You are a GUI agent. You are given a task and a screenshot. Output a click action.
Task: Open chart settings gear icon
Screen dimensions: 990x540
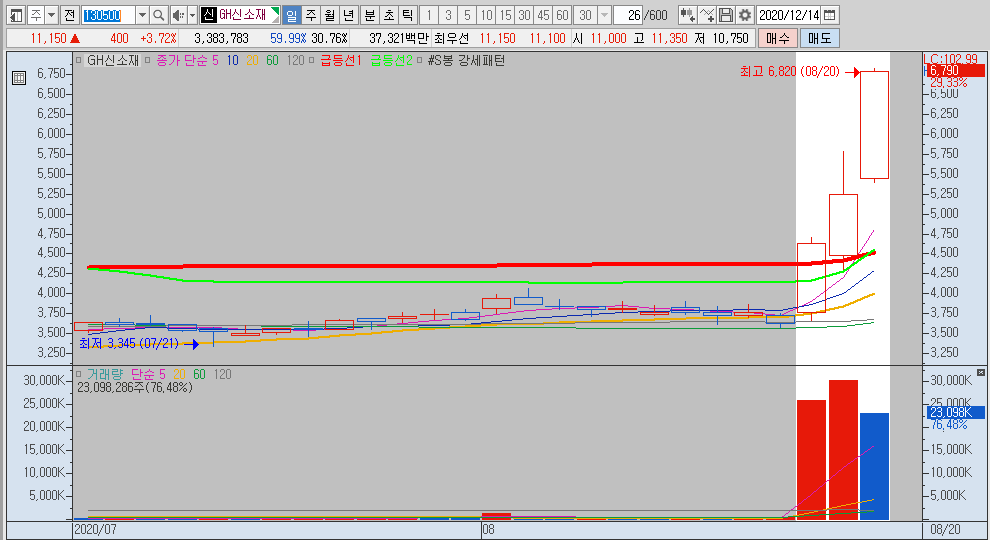click(745, 15)
